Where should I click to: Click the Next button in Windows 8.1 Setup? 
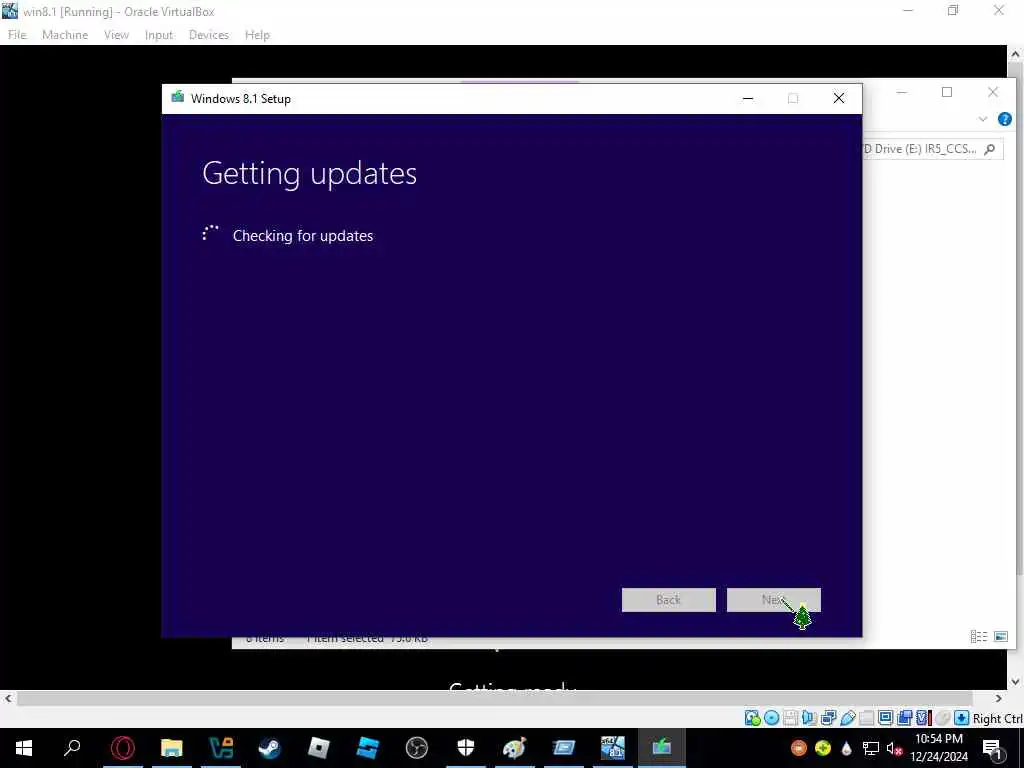[x=773, y=600]
